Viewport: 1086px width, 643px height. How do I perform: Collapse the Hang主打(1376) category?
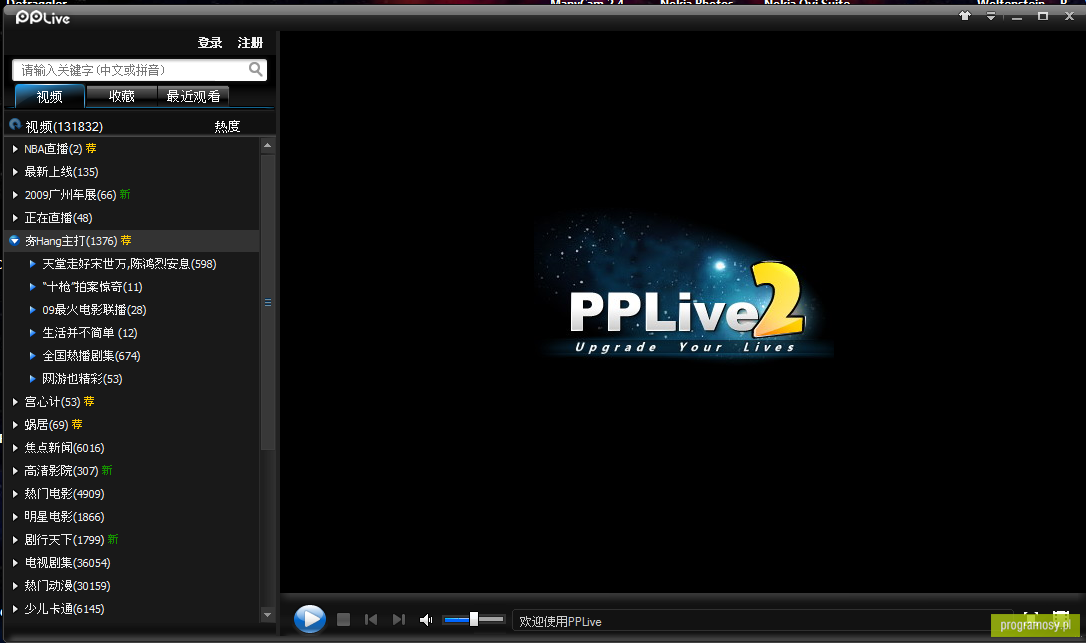15,240
